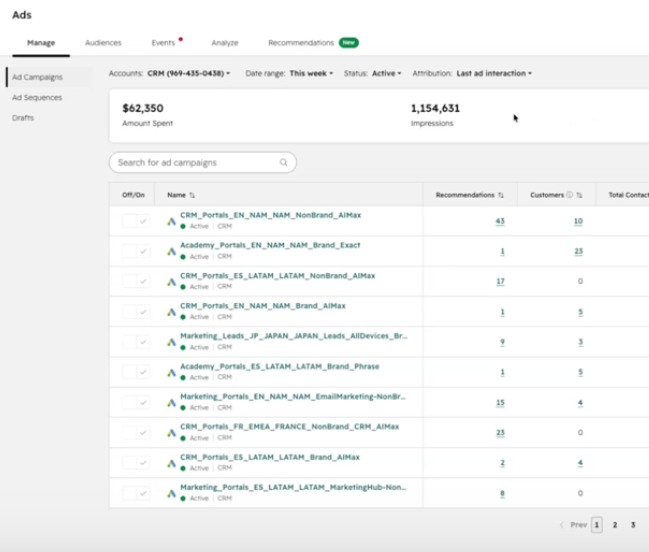Click Google Ads icon for CRM_Portals_FR_EMEA_FRANCE campaign

(171, 433)
